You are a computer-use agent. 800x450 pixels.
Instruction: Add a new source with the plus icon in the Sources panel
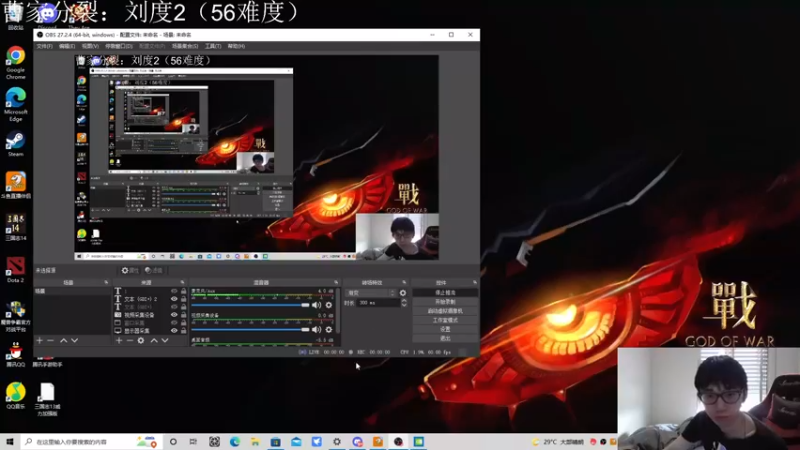(119, 340)
